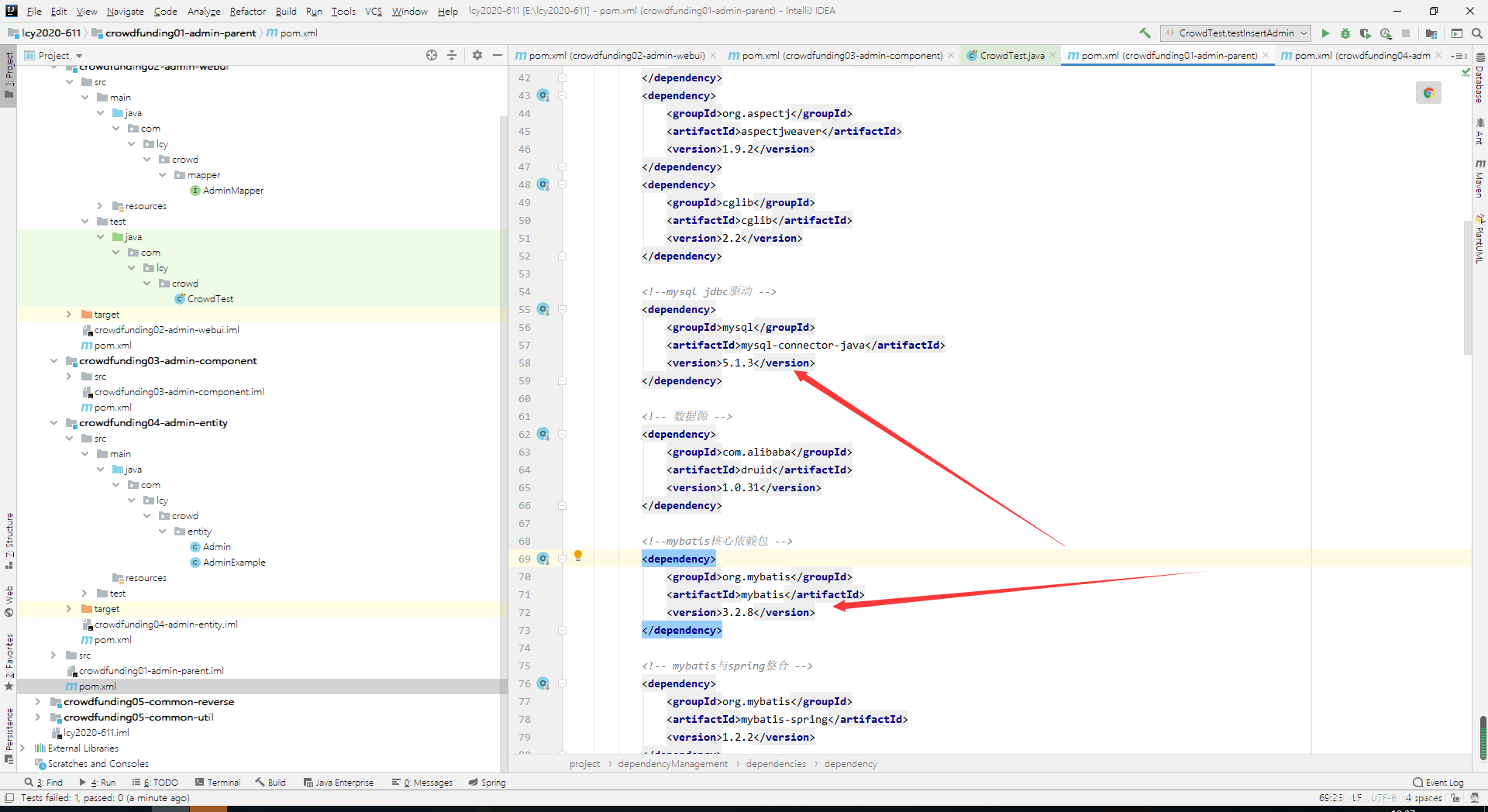Viewport: 1488px width, 812px height.
Task: Click the locate-in-project crosshair icon
Action: tap(432, 55)
